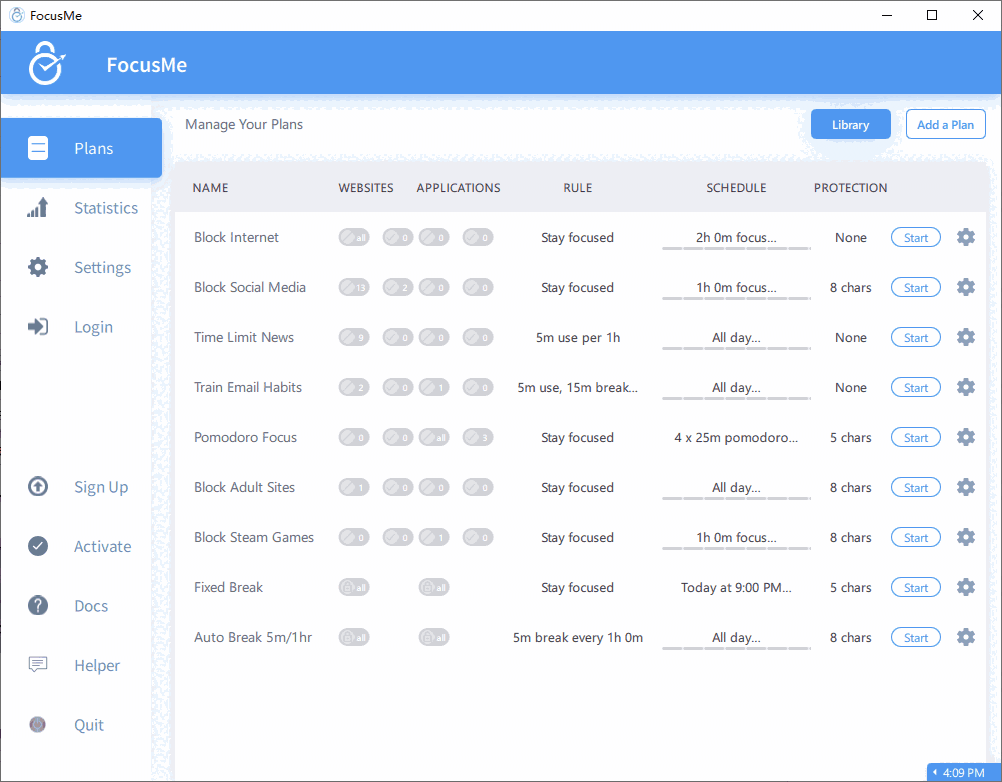Screen dimensions: 1002x782
Task: Open schedule '4 x 25m pomodoro...' field
Action: tap(736, 438)
